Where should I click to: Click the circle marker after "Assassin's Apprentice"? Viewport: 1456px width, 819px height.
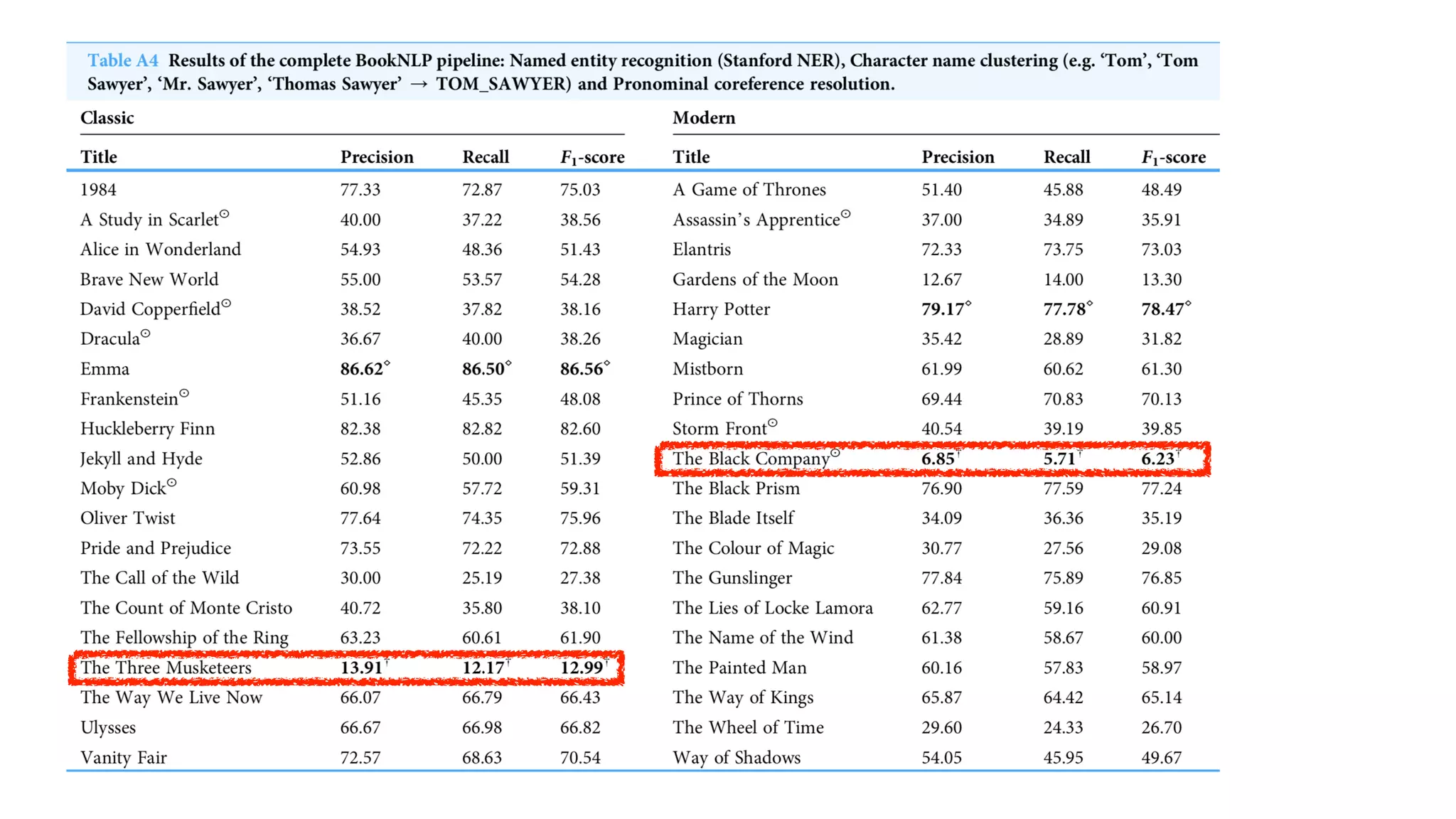click(845, 214)
